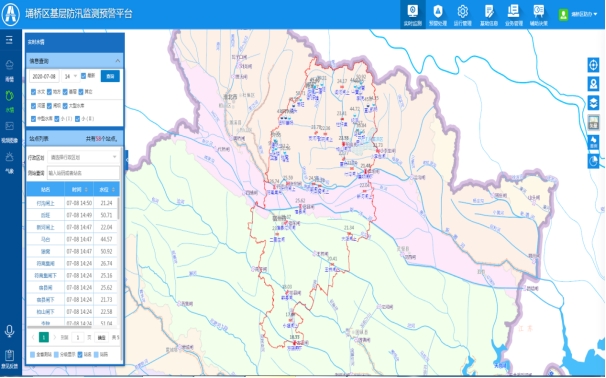Open the administrative region dropdown
Image resolution: width=606 pixels, height=378 pixels.
[83, 157]
